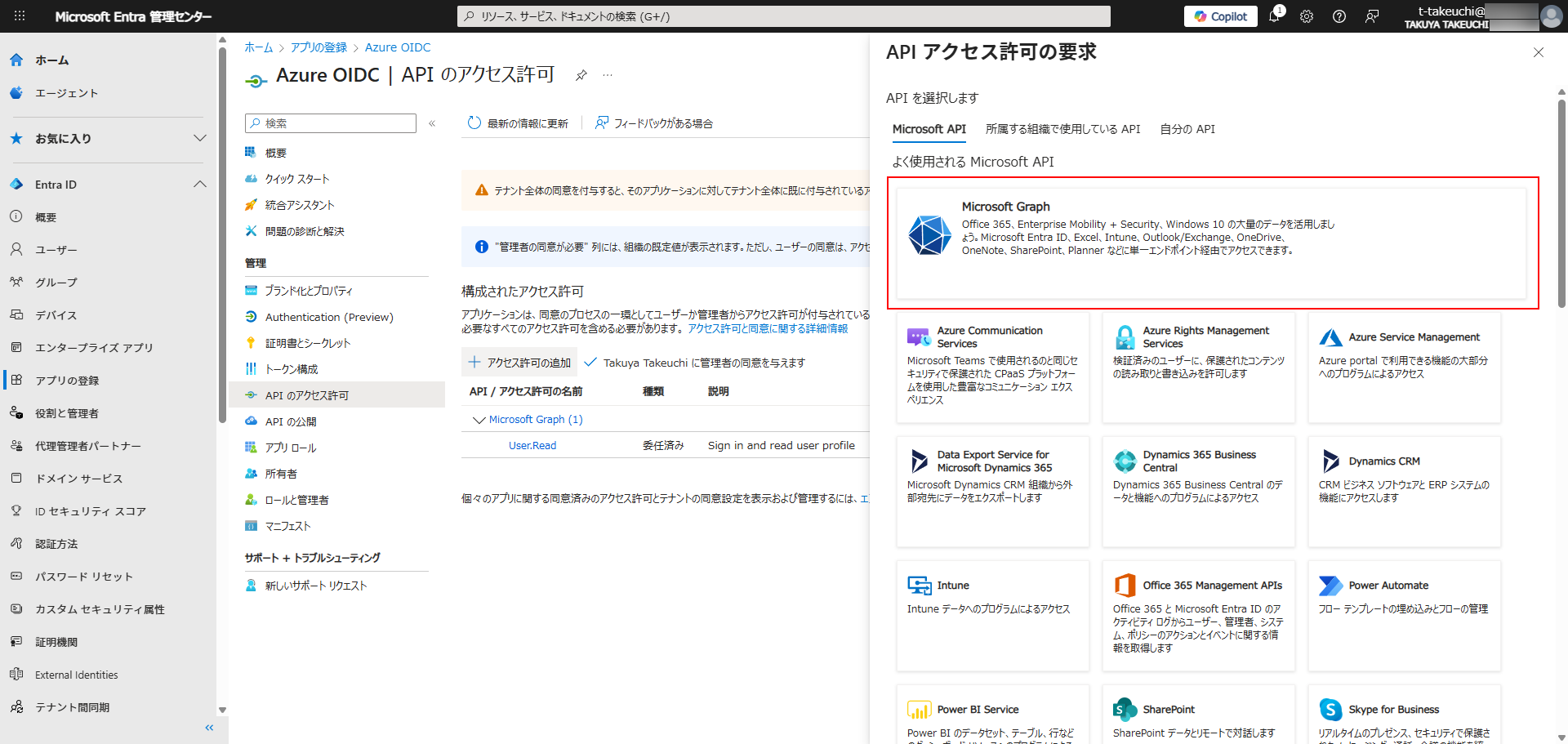Open ユーザー in the Entra ID menu
This screenshot has height=744, width=1568.
pyautogui.click(x=56, y=250)
